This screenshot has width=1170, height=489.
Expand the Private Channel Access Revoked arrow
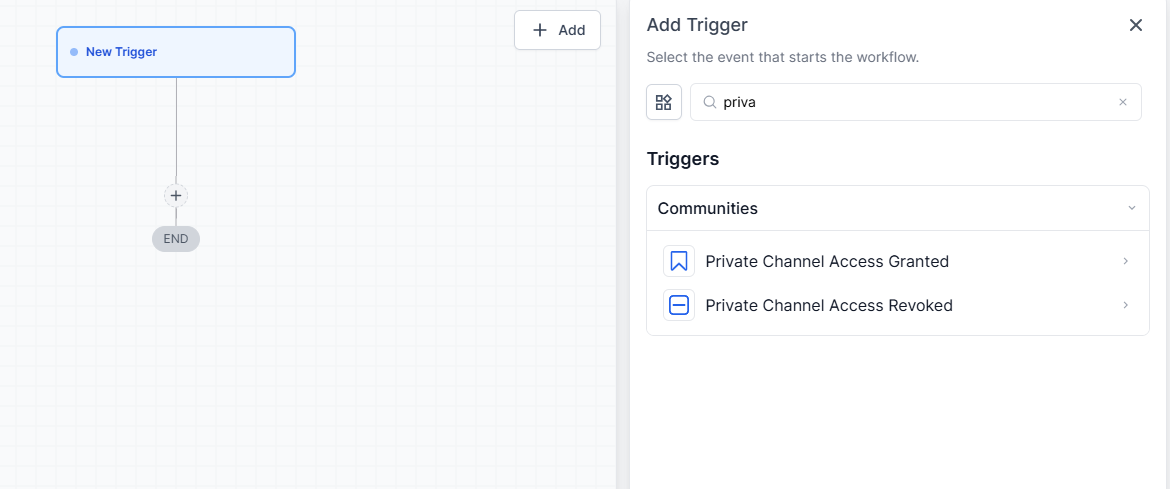[1125, 306]
